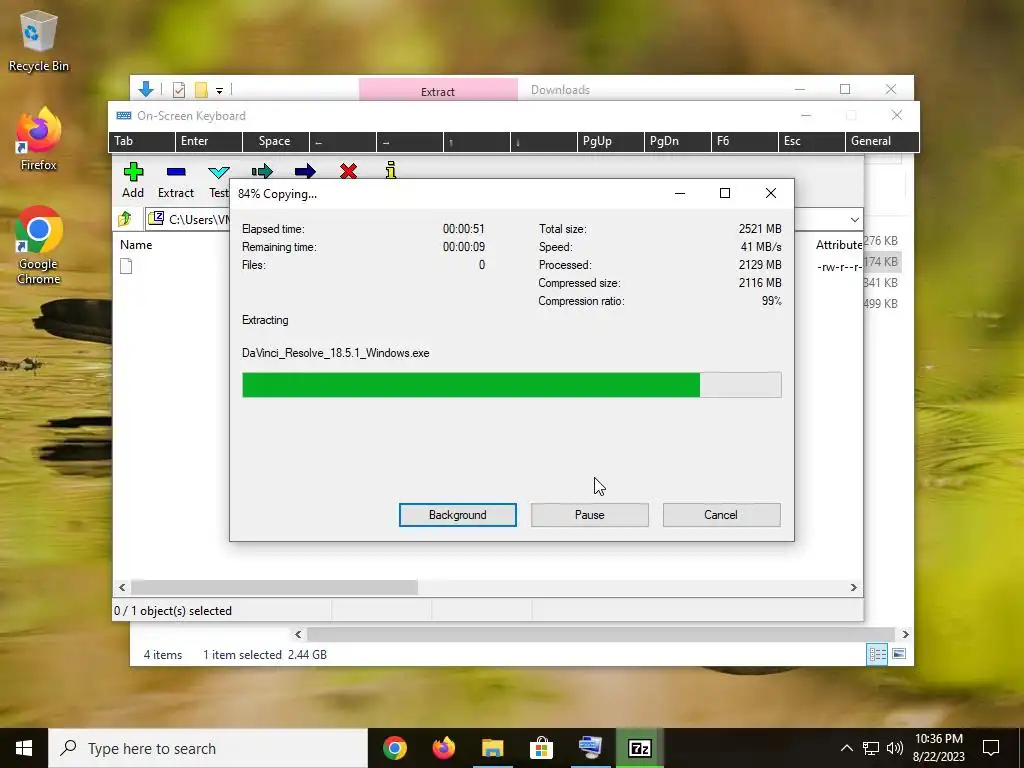
Task: Click the General key on On-Screen Keyboard
Action: click(882, 141)
